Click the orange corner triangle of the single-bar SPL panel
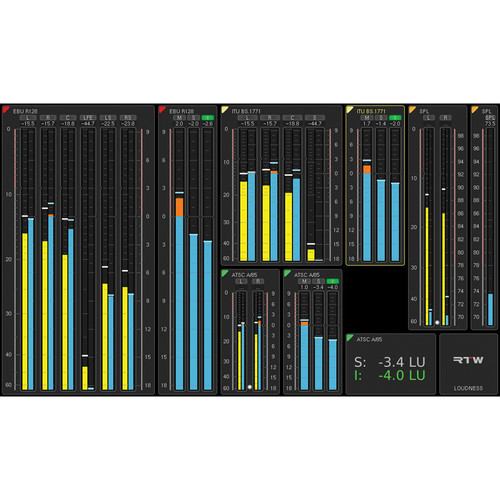This screenshot has width=500, height=500. (474, 109)
